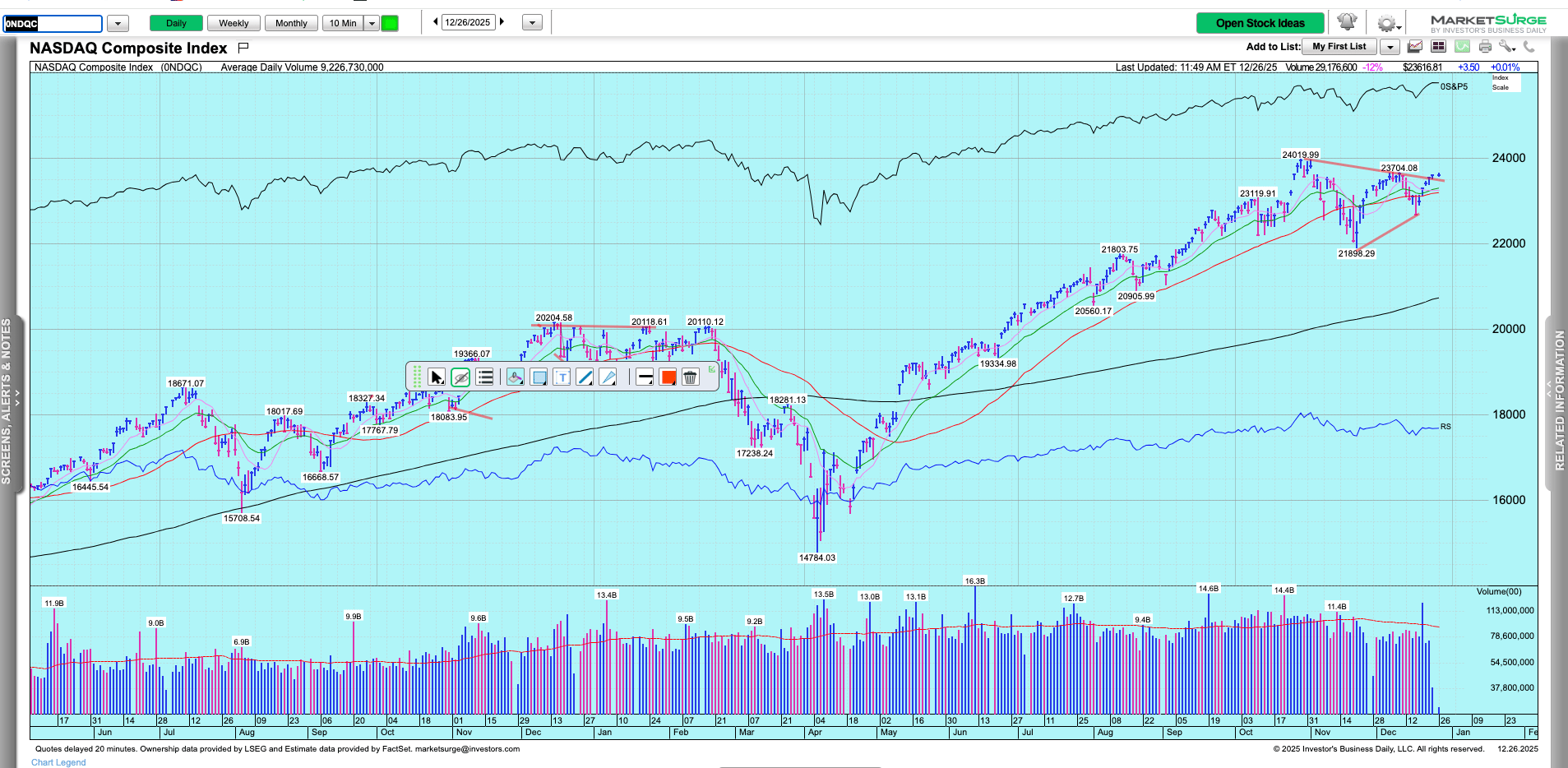1568x768 pixels.
Task: Open the settings gear menu
Action: pyautogui.click(x=1387, y=23)
